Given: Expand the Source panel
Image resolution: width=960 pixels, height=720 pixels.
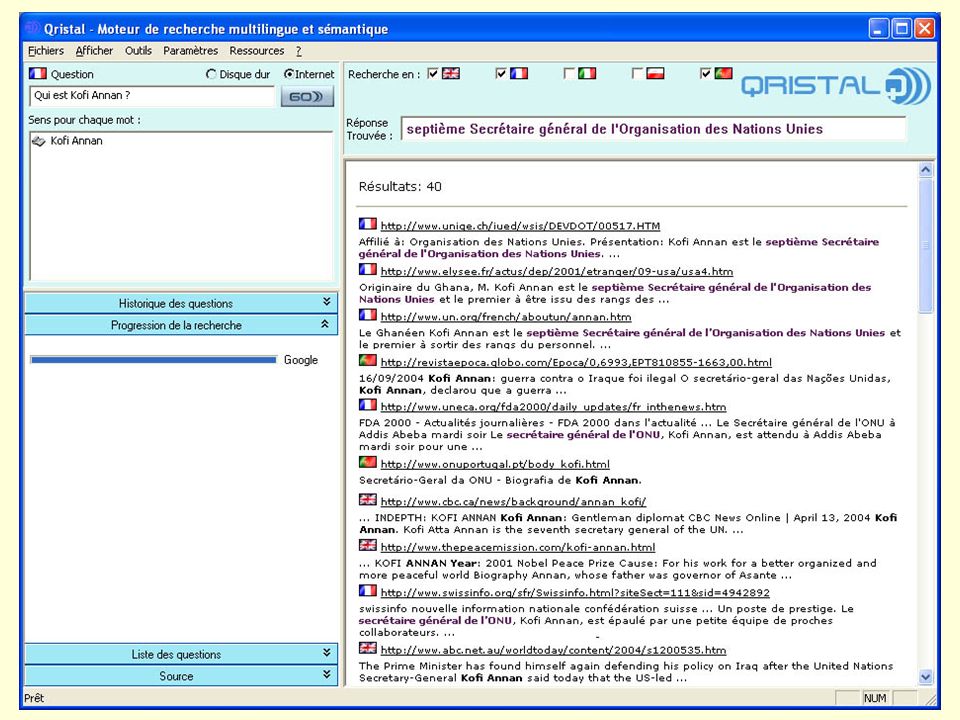Looking at the screenshot, I should (181, 676).
